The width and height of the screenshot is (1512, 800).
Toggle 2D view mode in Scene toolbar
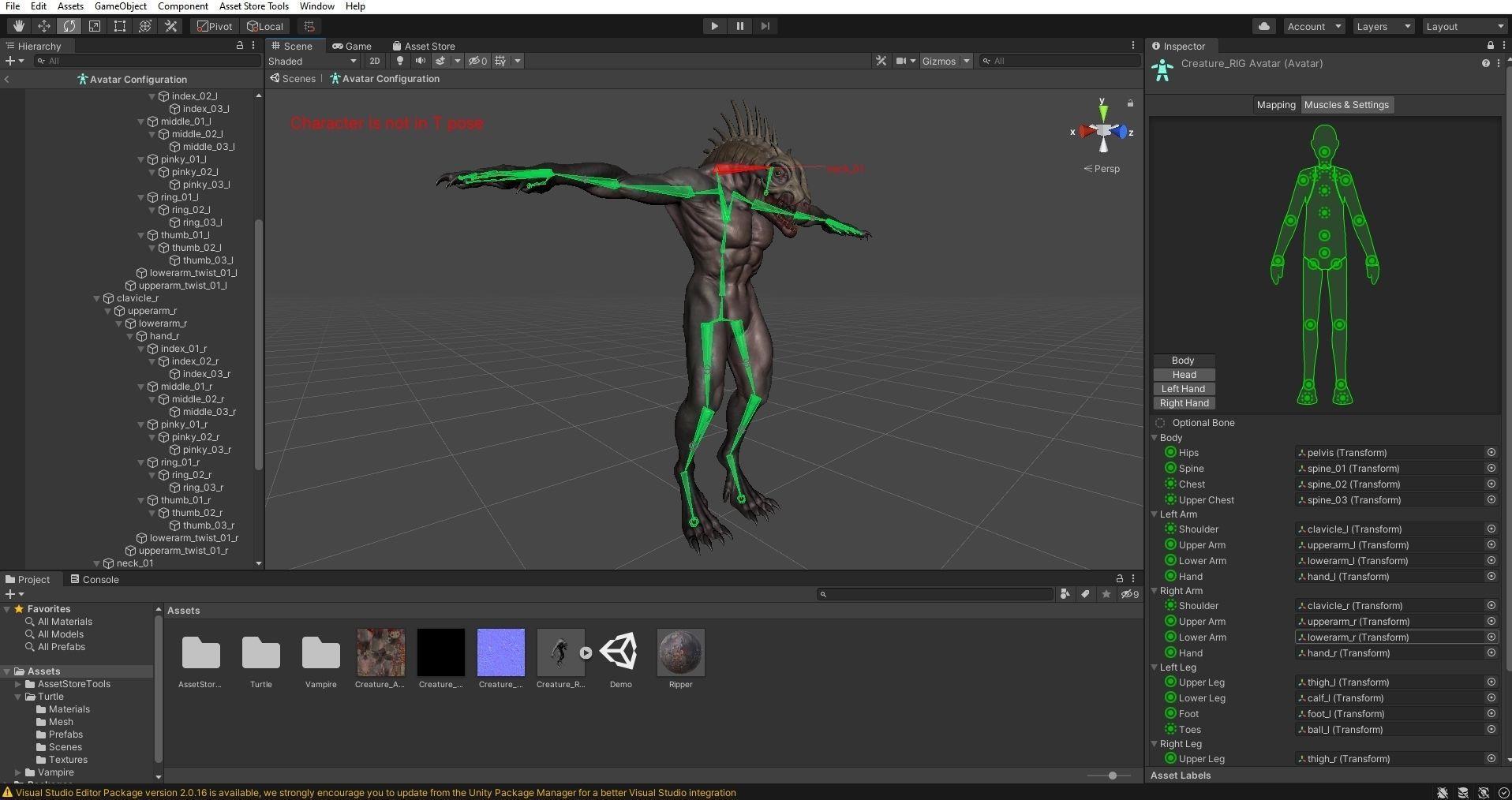click(375, 61)
